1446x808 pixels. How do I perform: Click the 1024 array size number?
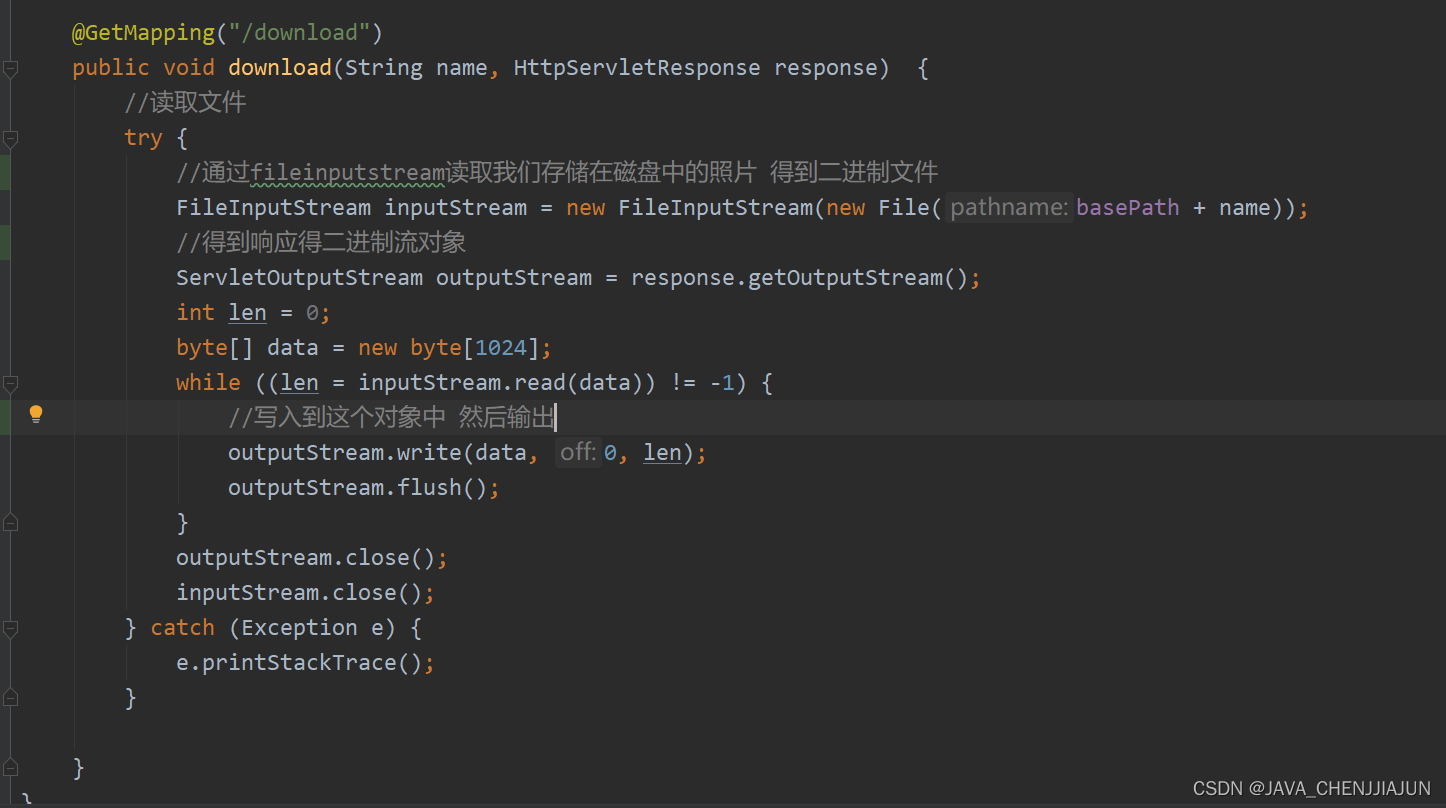(501, 348)
